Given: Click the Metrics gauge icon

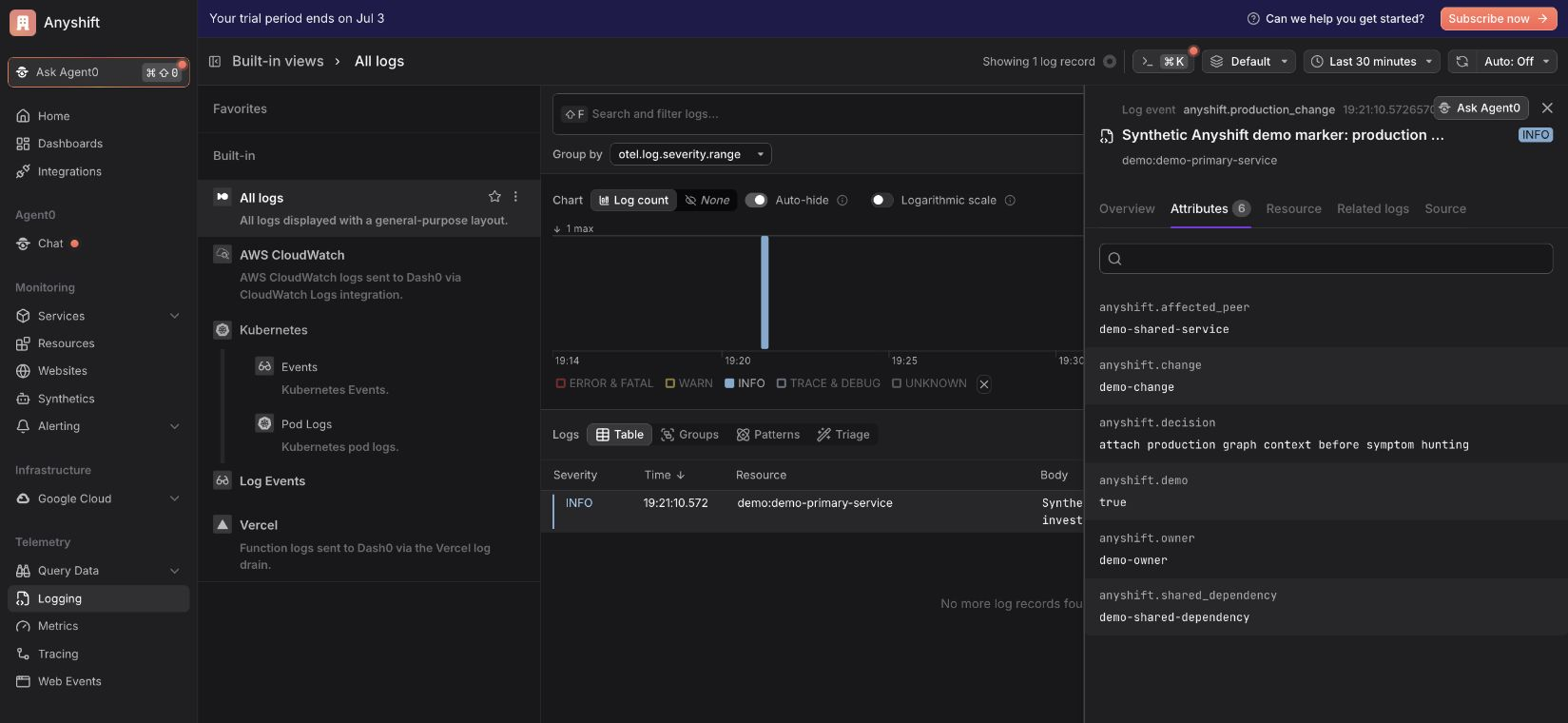Looking at the screenshot, I should [23, 626].
